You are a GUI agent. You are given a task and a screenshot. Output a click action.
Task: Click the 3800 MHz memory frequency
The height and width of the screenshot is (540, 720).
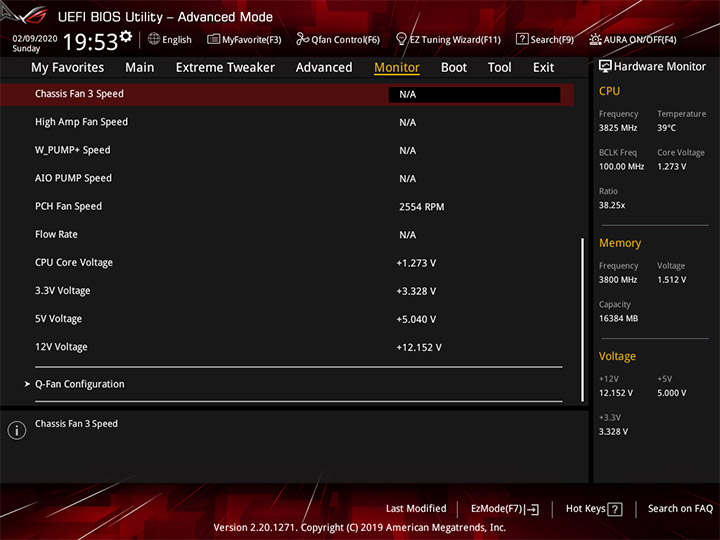618,280
